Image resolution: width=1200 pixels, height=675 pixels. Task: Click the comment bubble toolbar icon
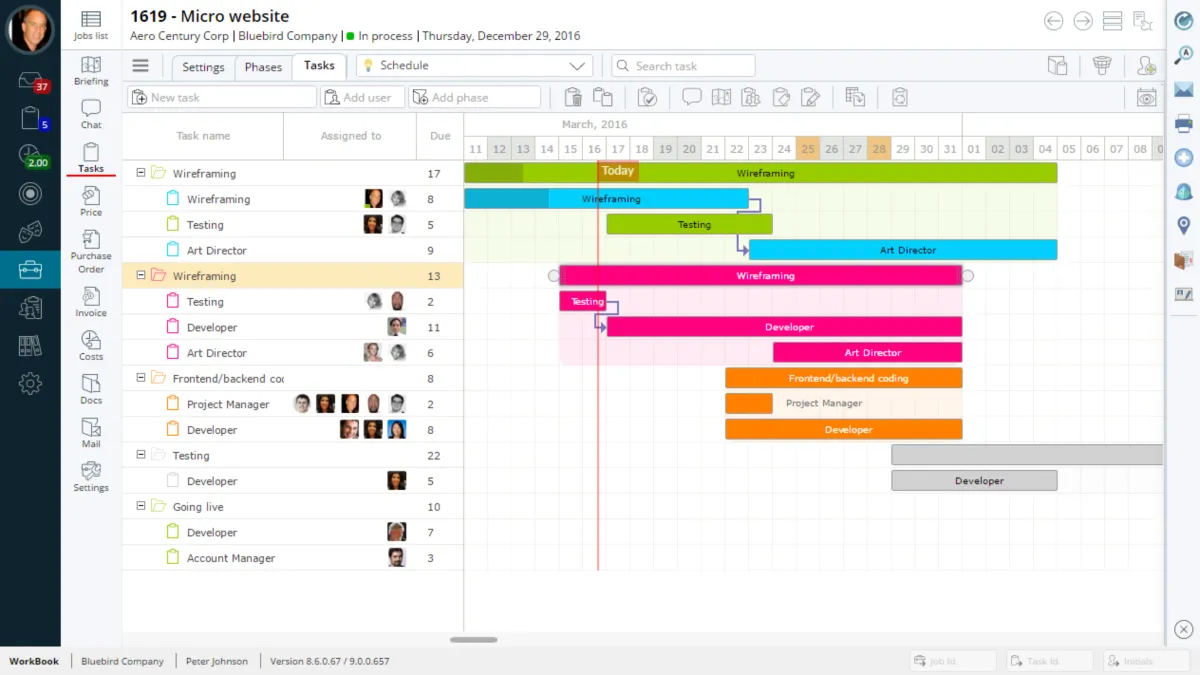691,97
